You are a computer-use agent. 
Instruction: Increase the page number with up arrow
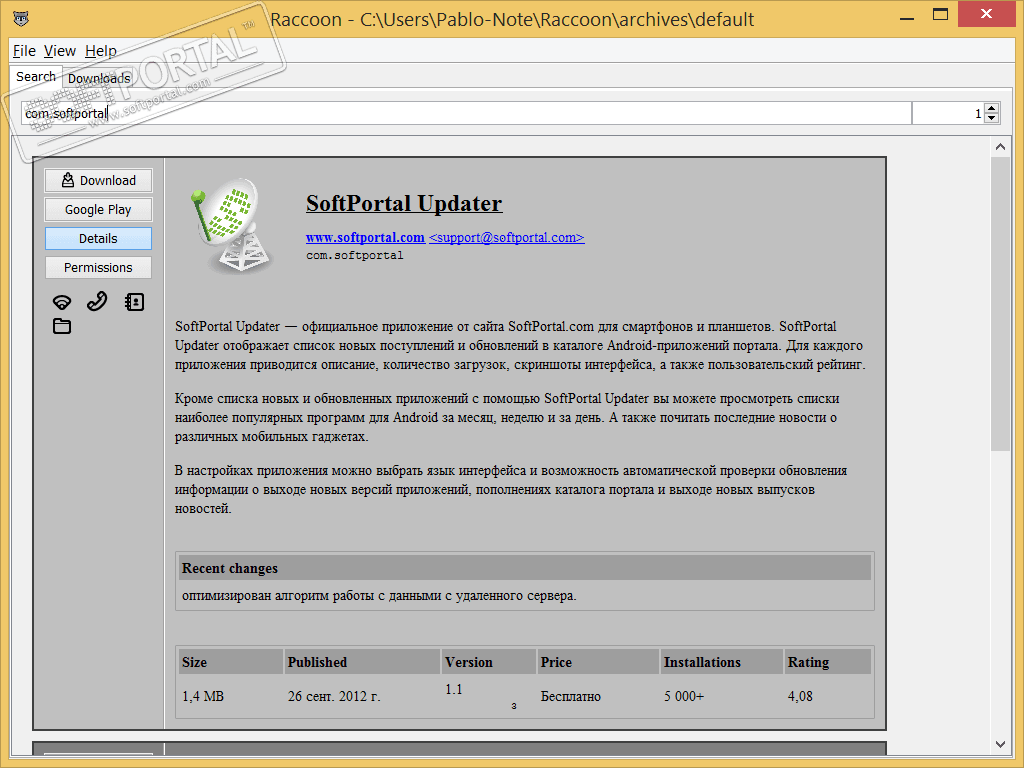[x=991, y=108]
